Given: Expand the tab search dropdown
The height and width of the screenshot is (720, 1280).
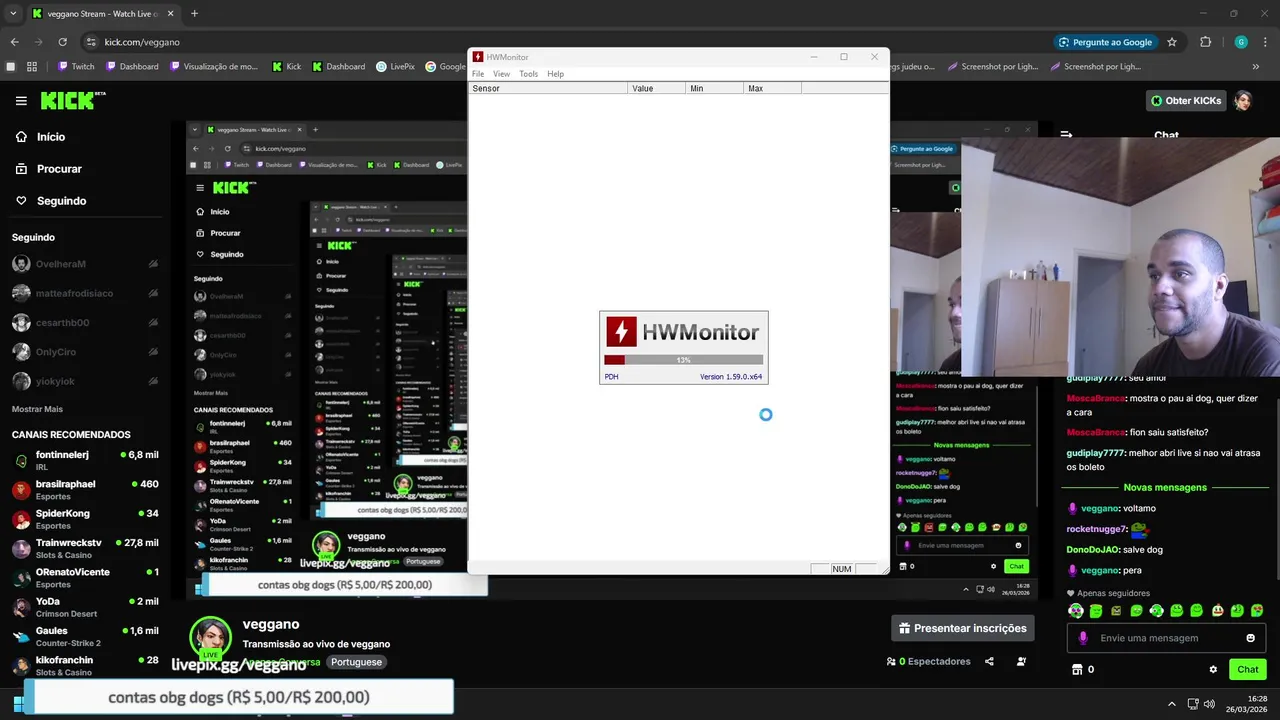Looking at the screenshot, I should (x=13, y=14).
